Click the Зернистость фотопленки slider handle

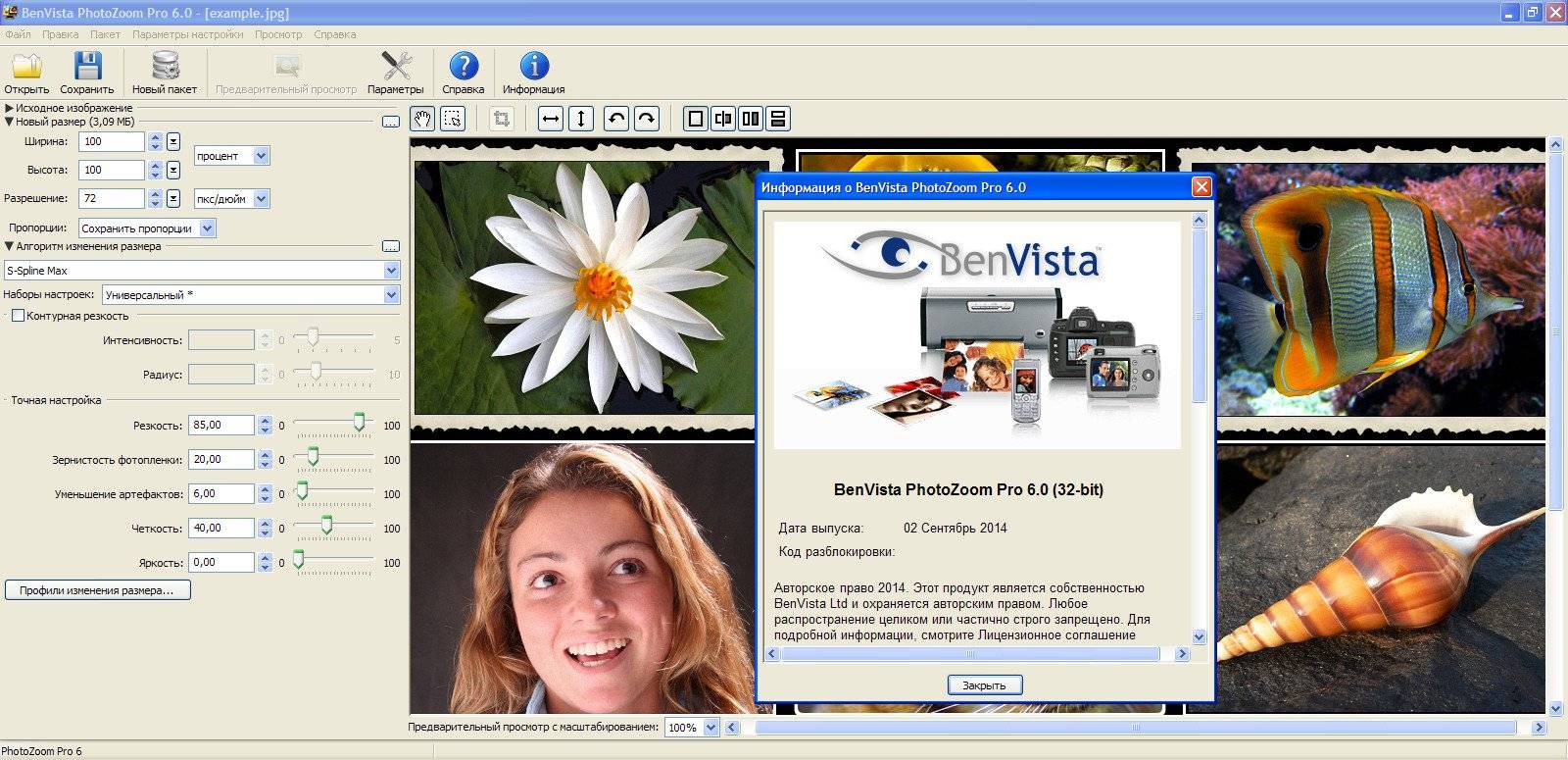click(313, 457)
